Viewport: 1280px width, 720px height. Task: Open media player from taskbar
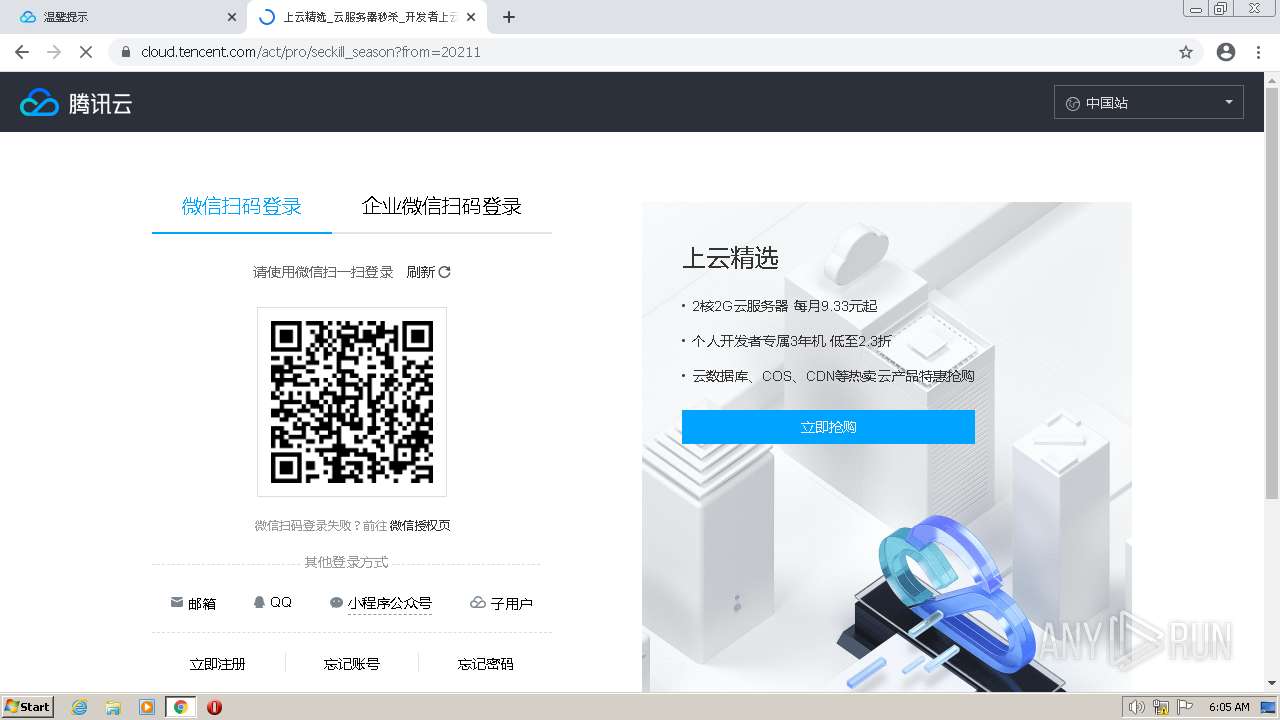[x=147, y=707]
